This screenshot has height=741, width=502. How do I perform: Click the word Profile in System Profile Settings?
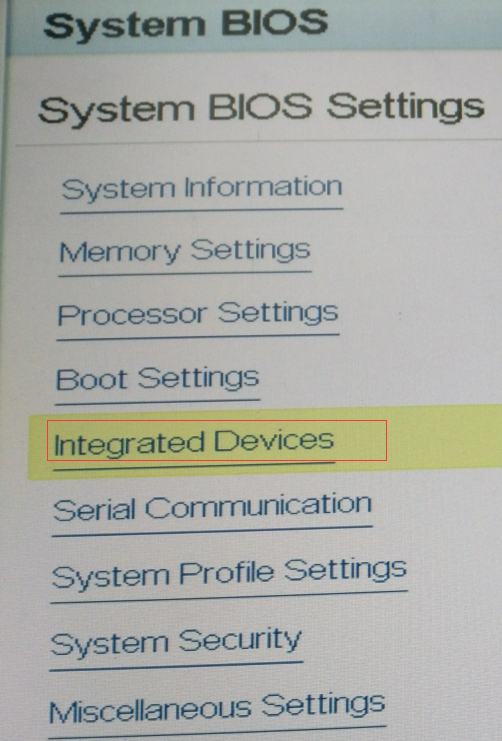pyautogui.click(x=226, y=573)
